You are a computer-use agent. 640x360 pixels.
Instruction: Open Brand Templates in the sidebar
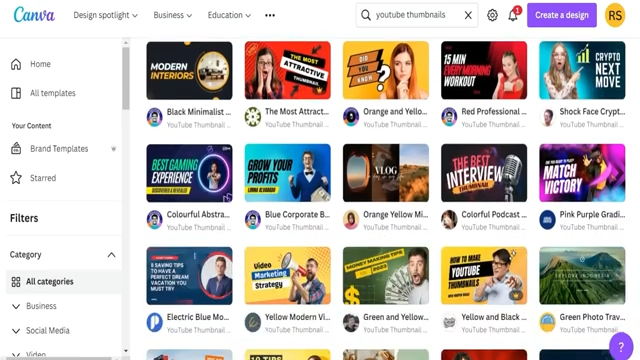59,149
